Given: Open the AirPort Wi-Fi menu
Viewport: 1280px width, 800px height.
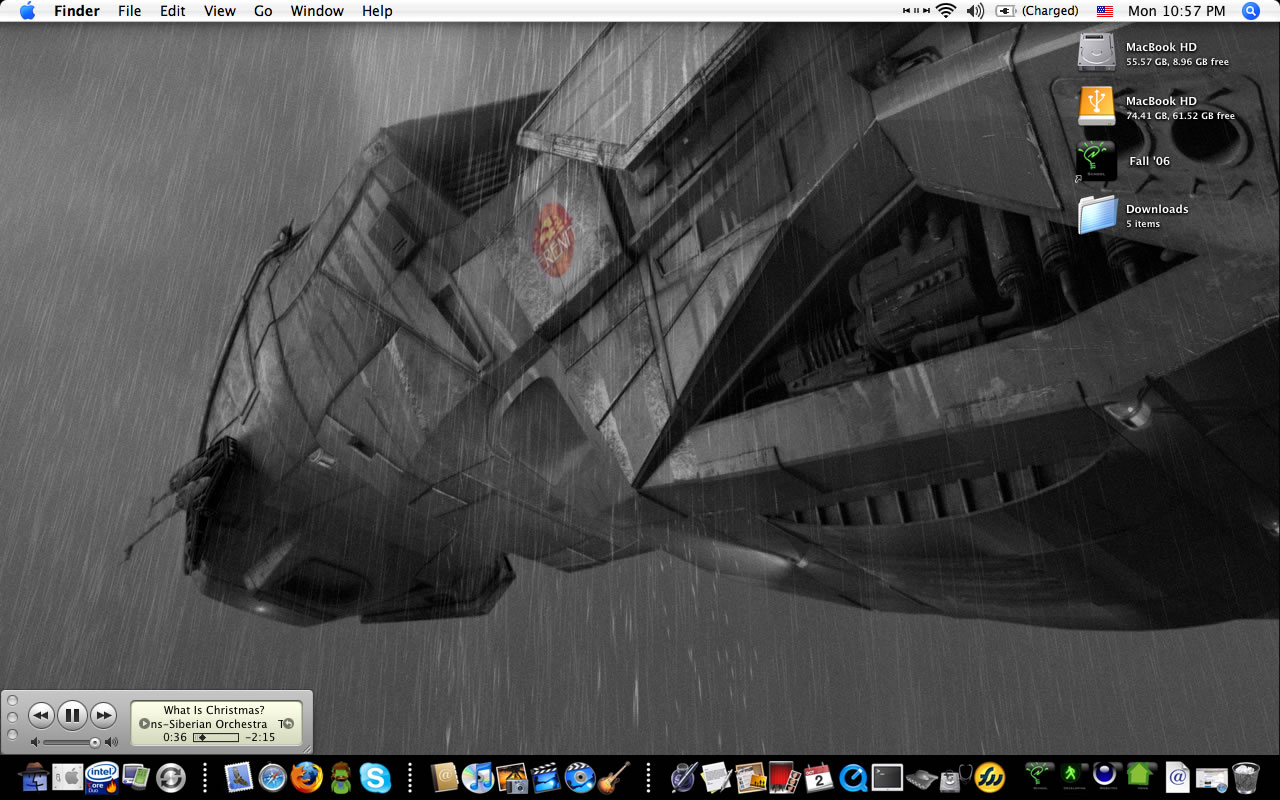Looking at the screenshot, I should click(946, 11).
